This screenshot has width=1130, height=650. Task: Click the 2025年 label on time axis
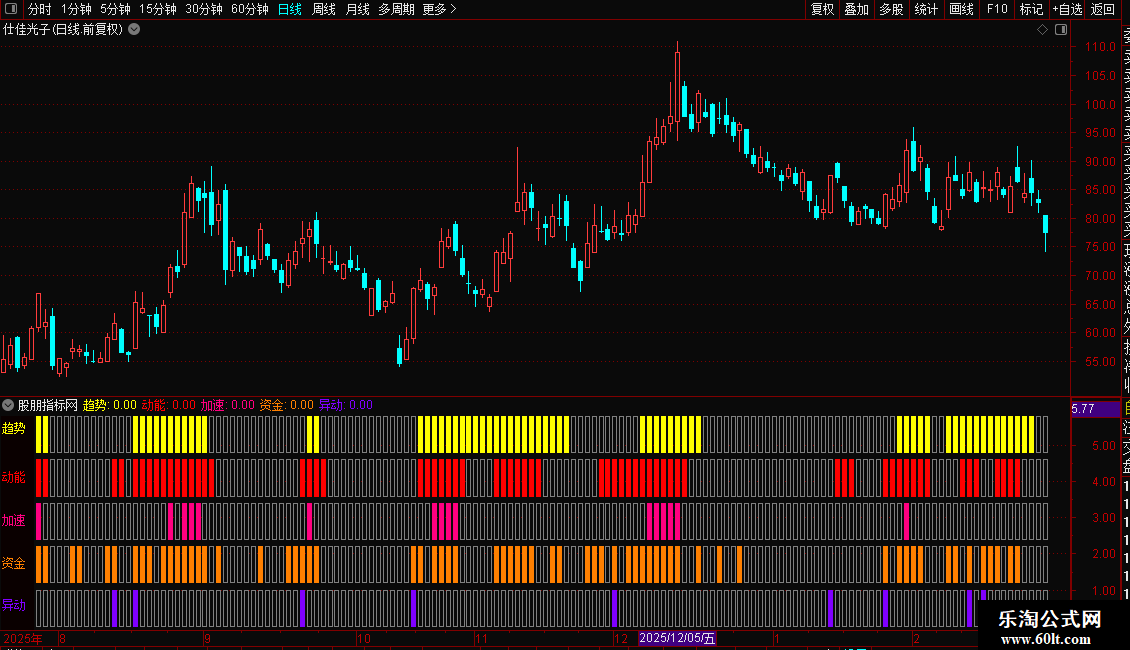point(22,638)
